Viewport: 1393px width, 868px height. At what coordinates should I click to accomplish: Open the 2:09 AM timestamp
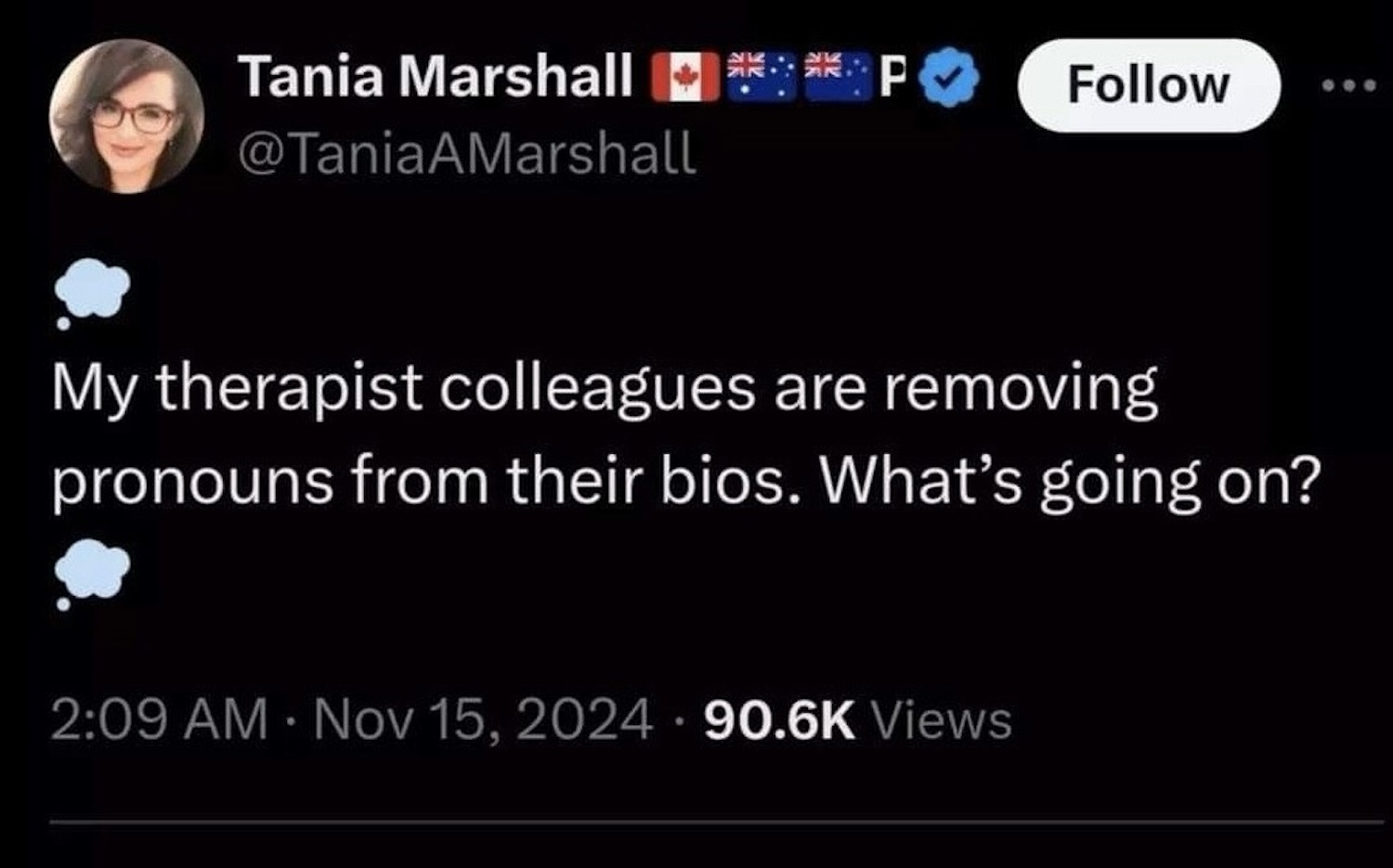(159, 720)
